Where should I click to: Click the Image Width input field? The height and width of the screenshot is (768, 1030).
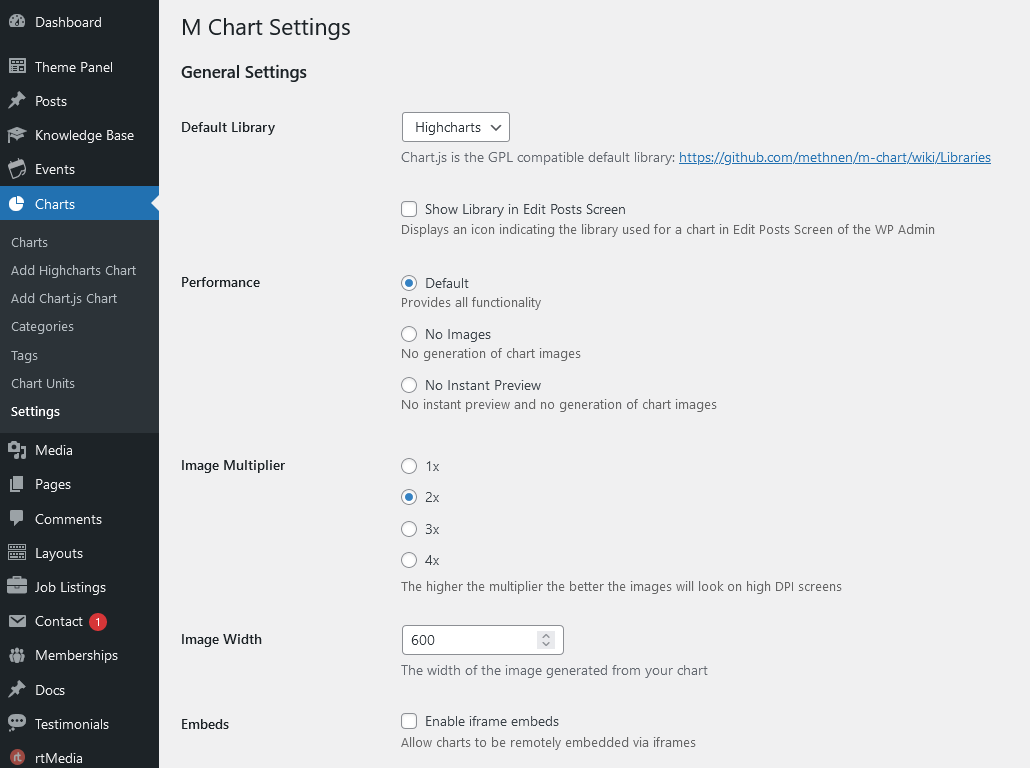click(x=483, y=640)
